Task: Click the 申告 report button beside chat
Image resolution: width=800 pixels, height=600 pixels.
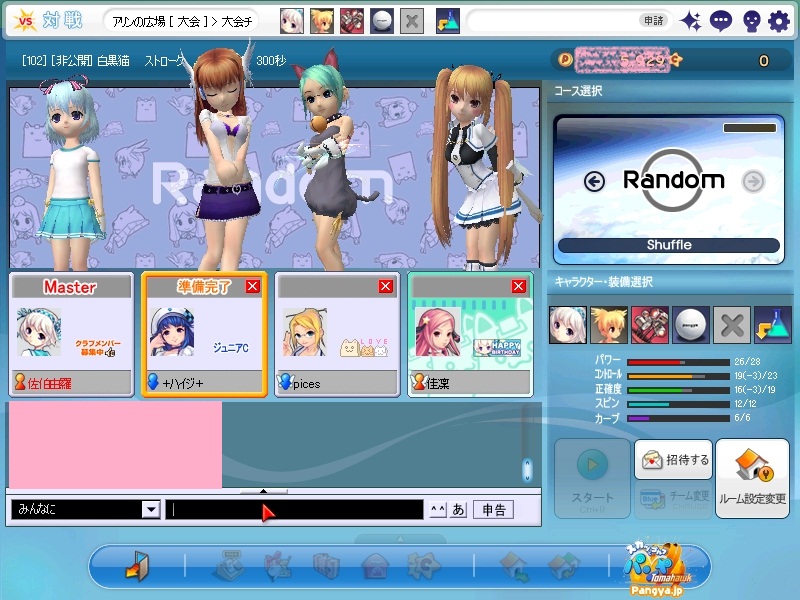Action: tap(493, 509)
